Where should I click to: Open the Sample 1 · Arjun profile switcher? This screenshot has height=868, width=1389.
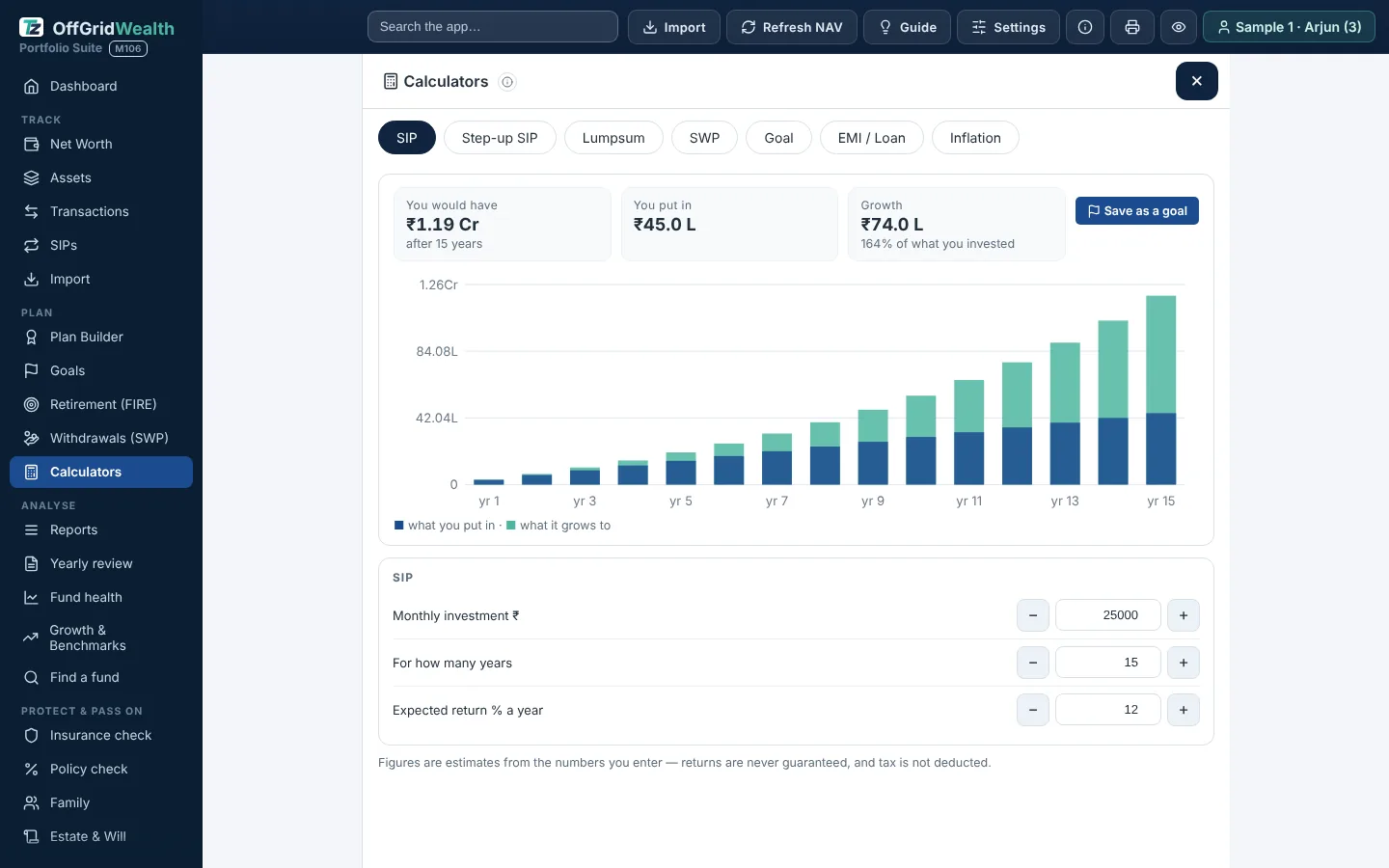coord(1289,27)
